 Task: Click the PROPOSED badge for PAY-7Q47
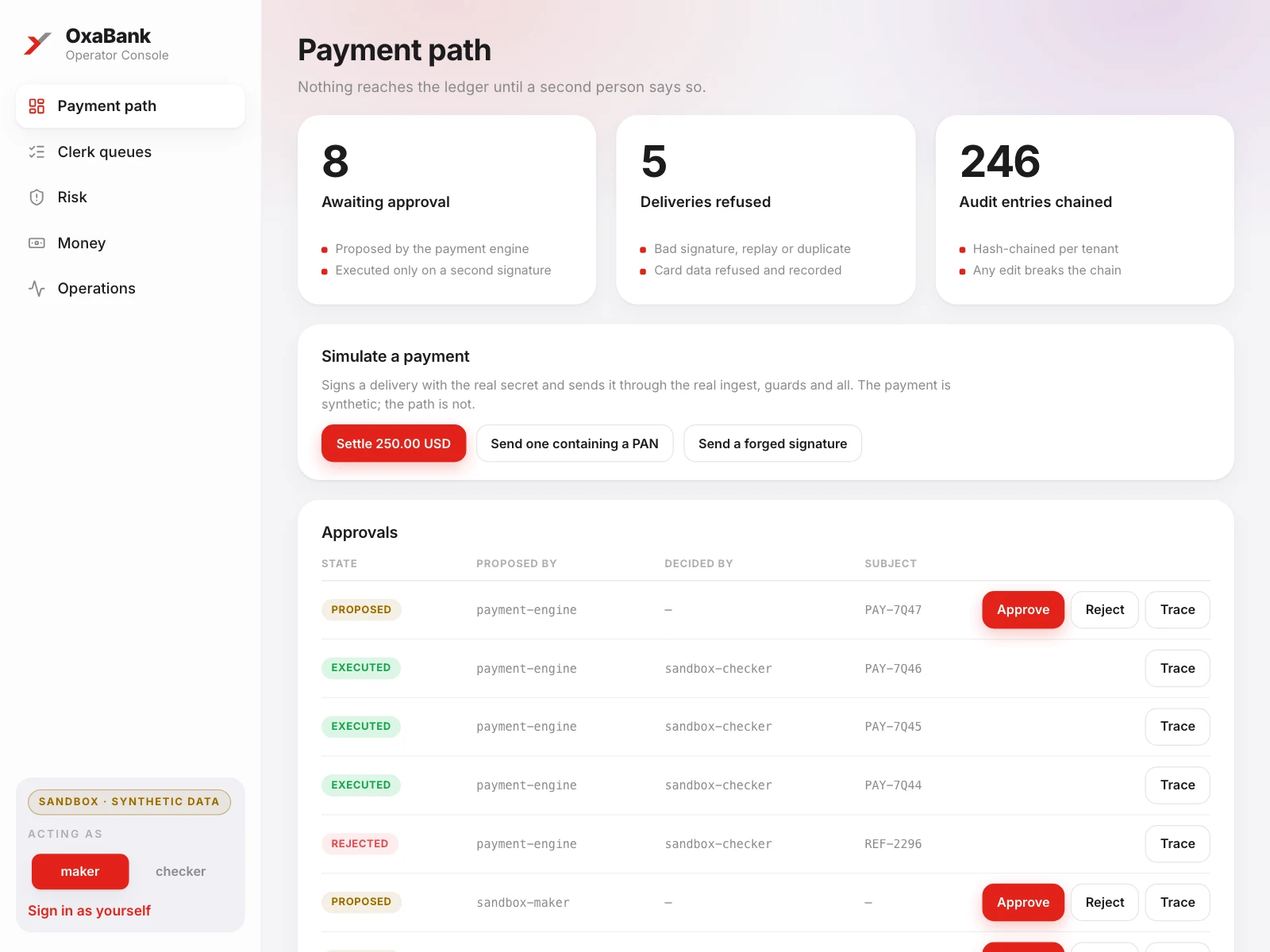(x=361, y=610)
